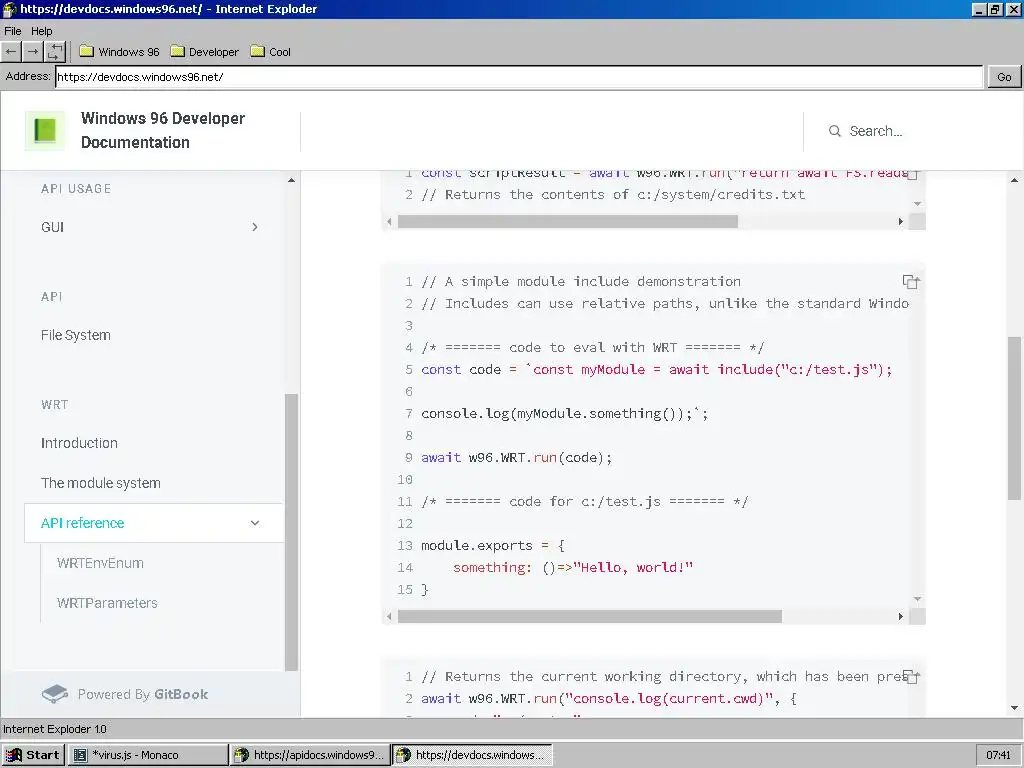This screenshot has height=768, width=1024.
Task: Click main page scroll down arrow
Action: [x=1014, y=708]
